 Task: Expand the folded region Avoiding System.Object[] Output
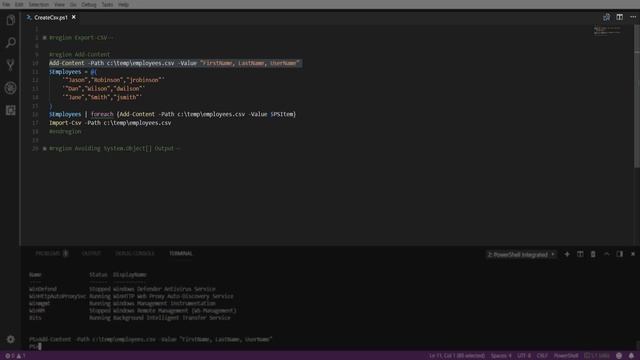point(44,149)
